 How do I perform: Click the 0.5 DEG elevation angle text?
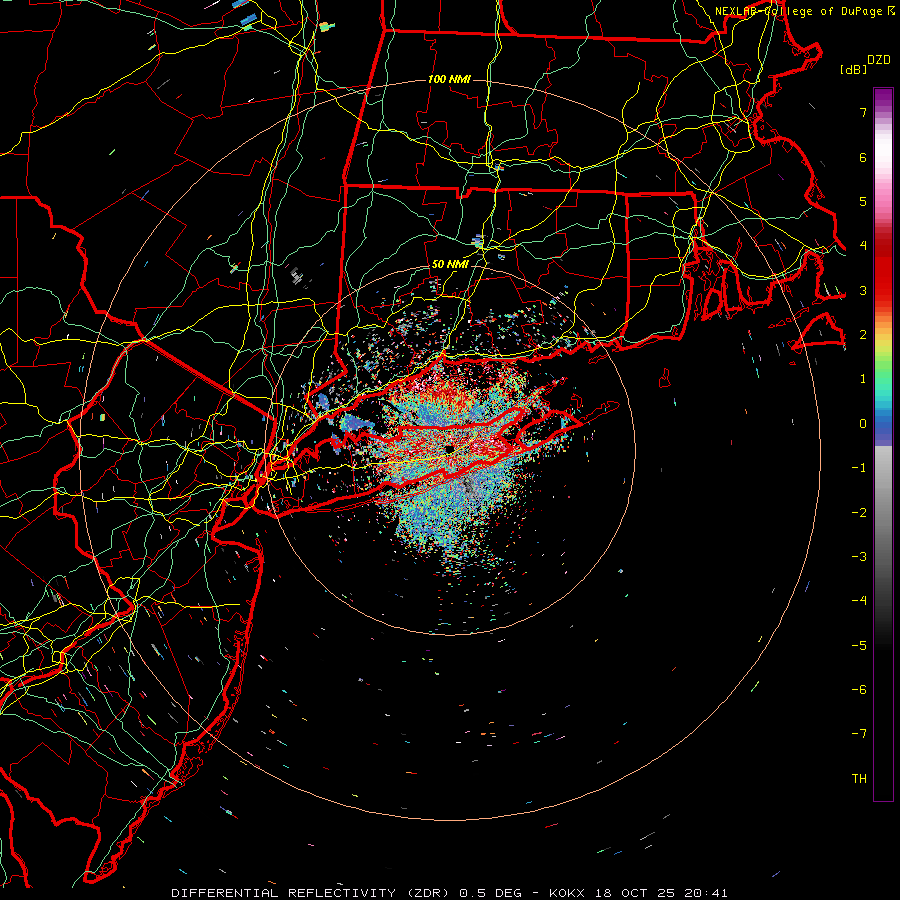click(491, 893)
